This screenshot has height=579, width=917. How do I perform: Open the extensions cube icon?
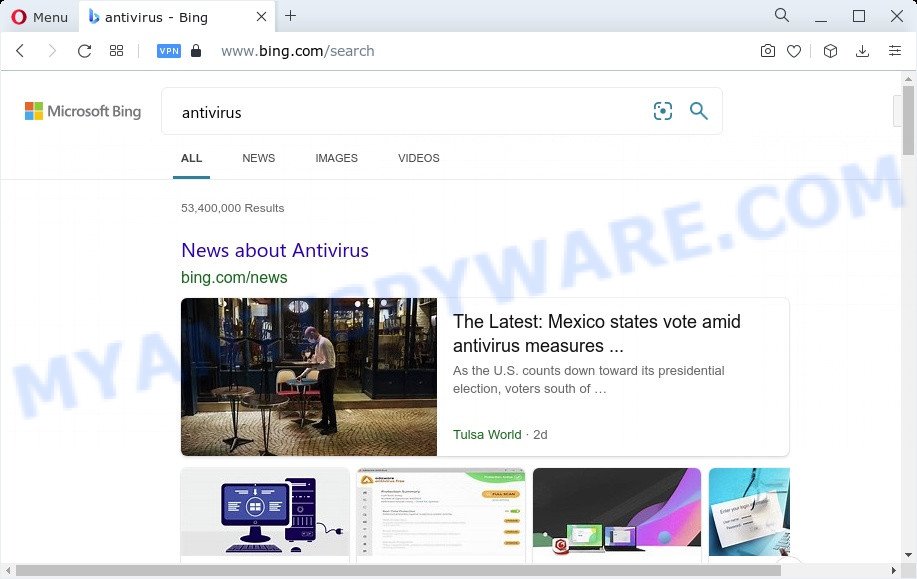coord(830,51)
